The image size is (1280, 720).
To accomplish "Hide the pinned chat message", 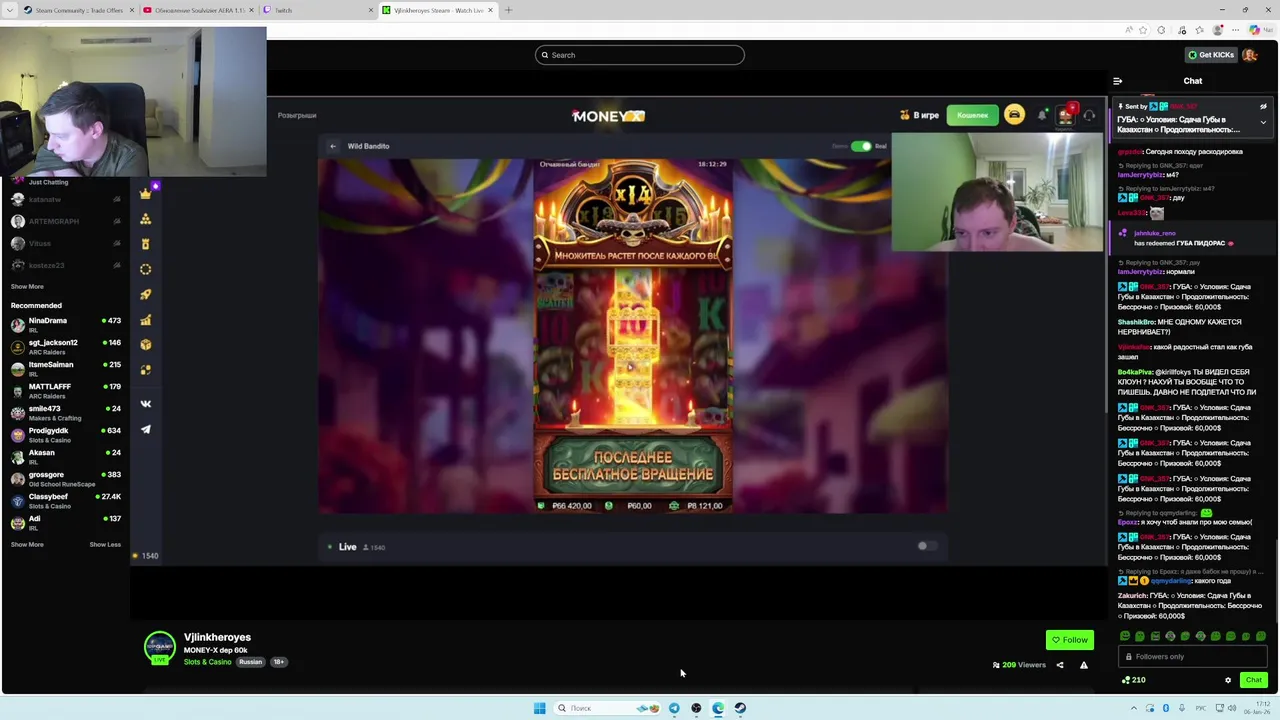I will coord(1263,106).
